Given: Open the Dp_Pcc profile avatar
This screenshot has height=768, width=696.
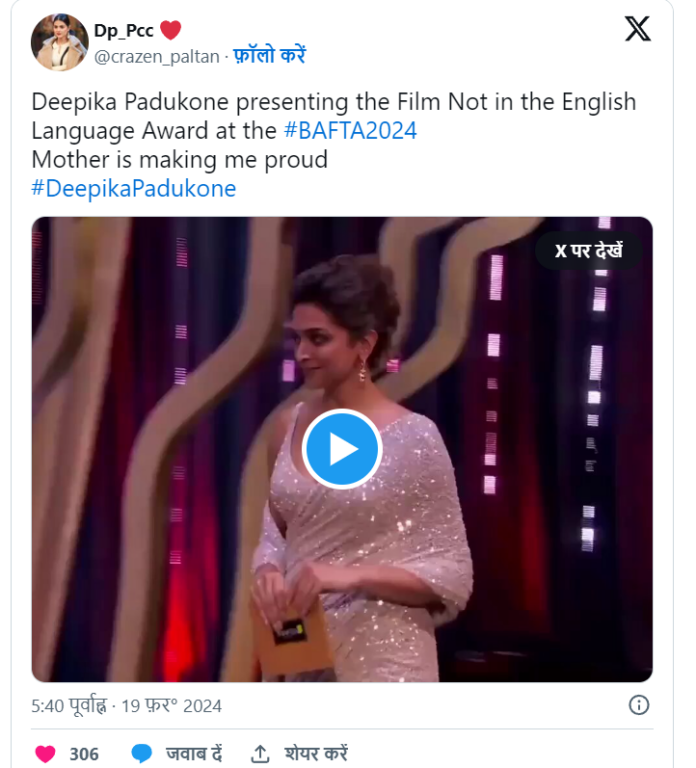Looking at the screenshot, I should [59, 42].
